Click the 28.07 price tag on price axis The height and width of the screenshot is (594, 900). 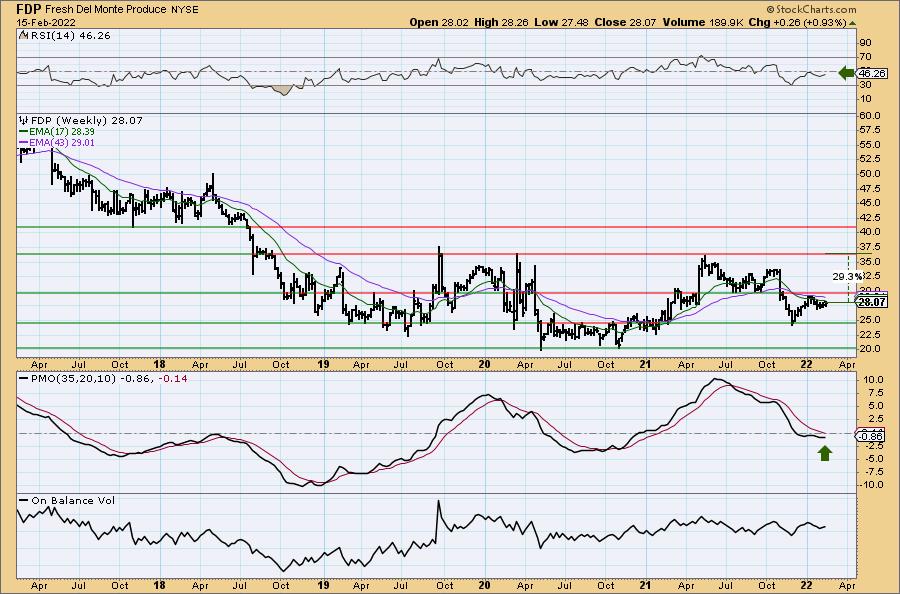pyautogui.click(x=873, y=302)
